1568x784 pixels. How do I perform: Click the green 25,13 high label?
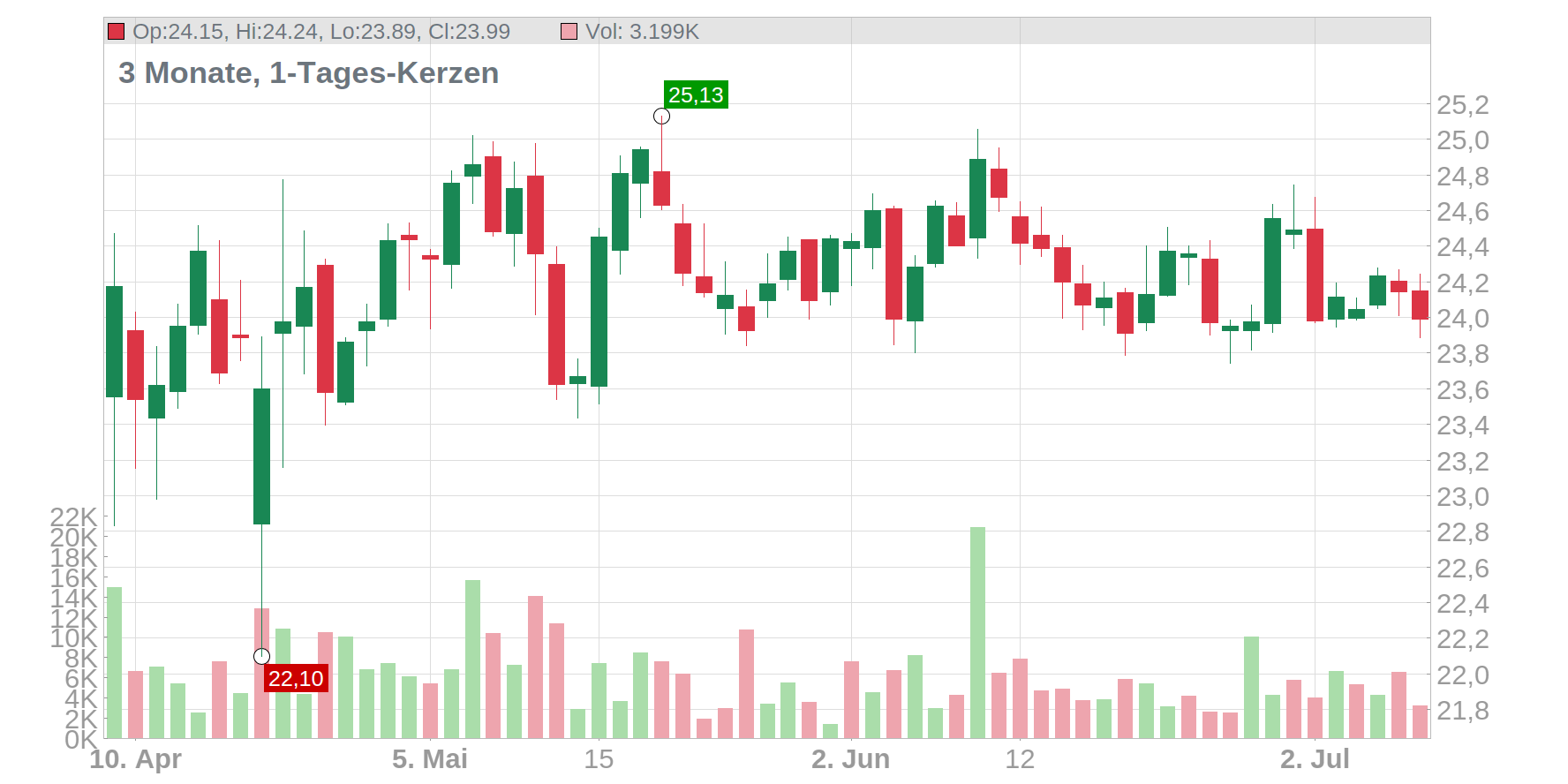tap(696, 94)
